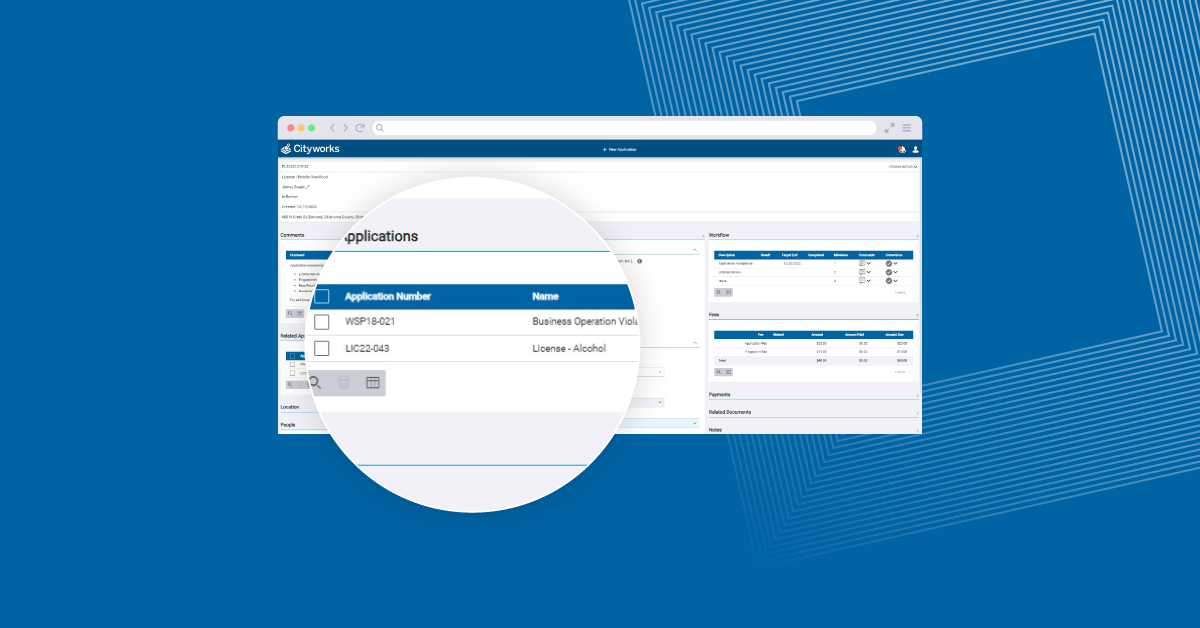
Task: Expand the Documents chevron for Application Acceptance
Action: [x=868, y=262]
